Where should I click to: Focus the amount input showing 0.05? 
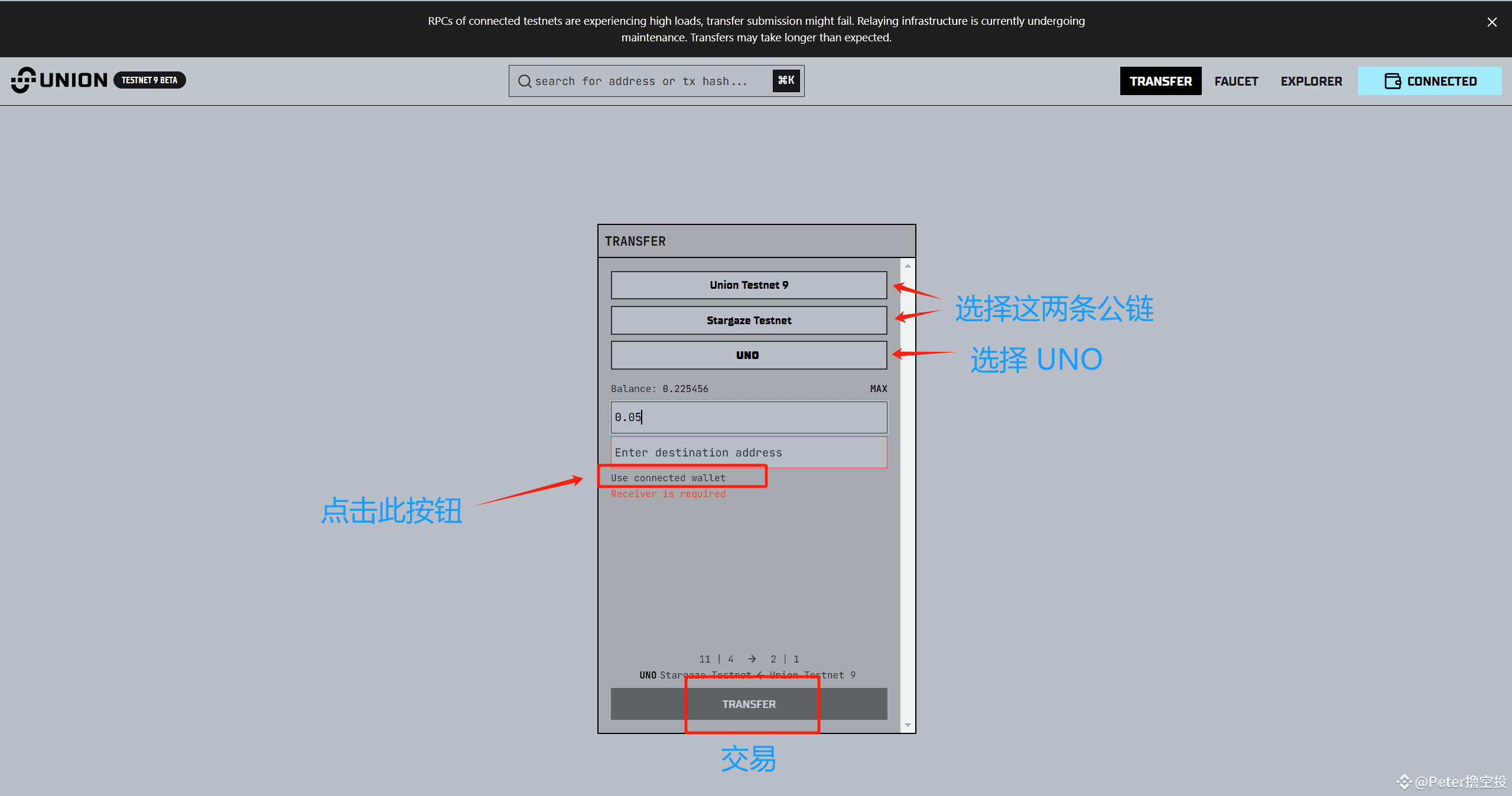[x=749, y=417]
